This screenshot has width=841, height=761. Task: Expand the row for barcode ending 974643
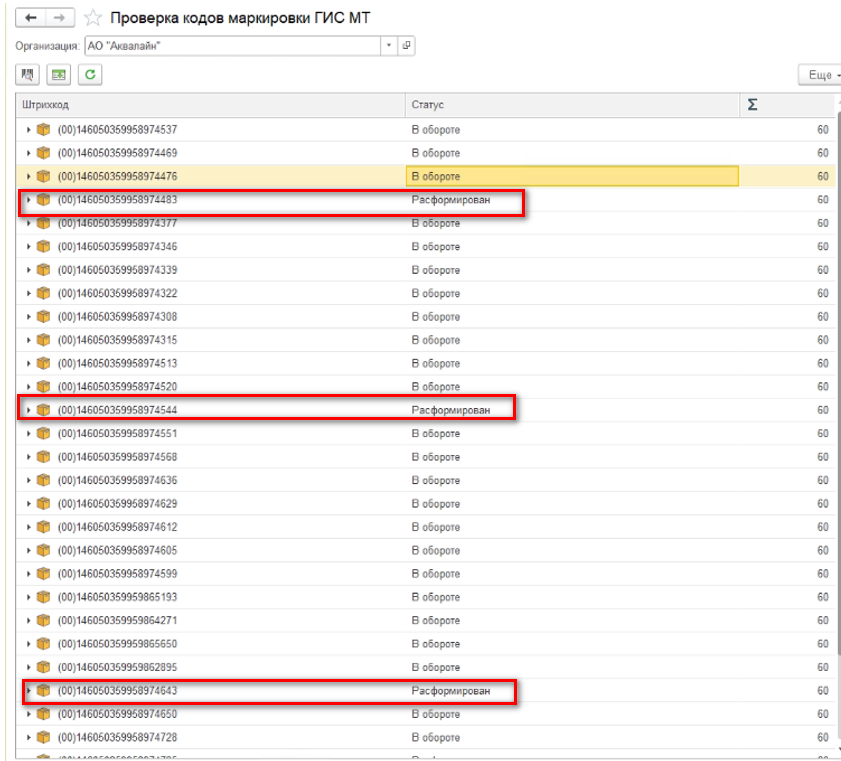coord(28,691)
